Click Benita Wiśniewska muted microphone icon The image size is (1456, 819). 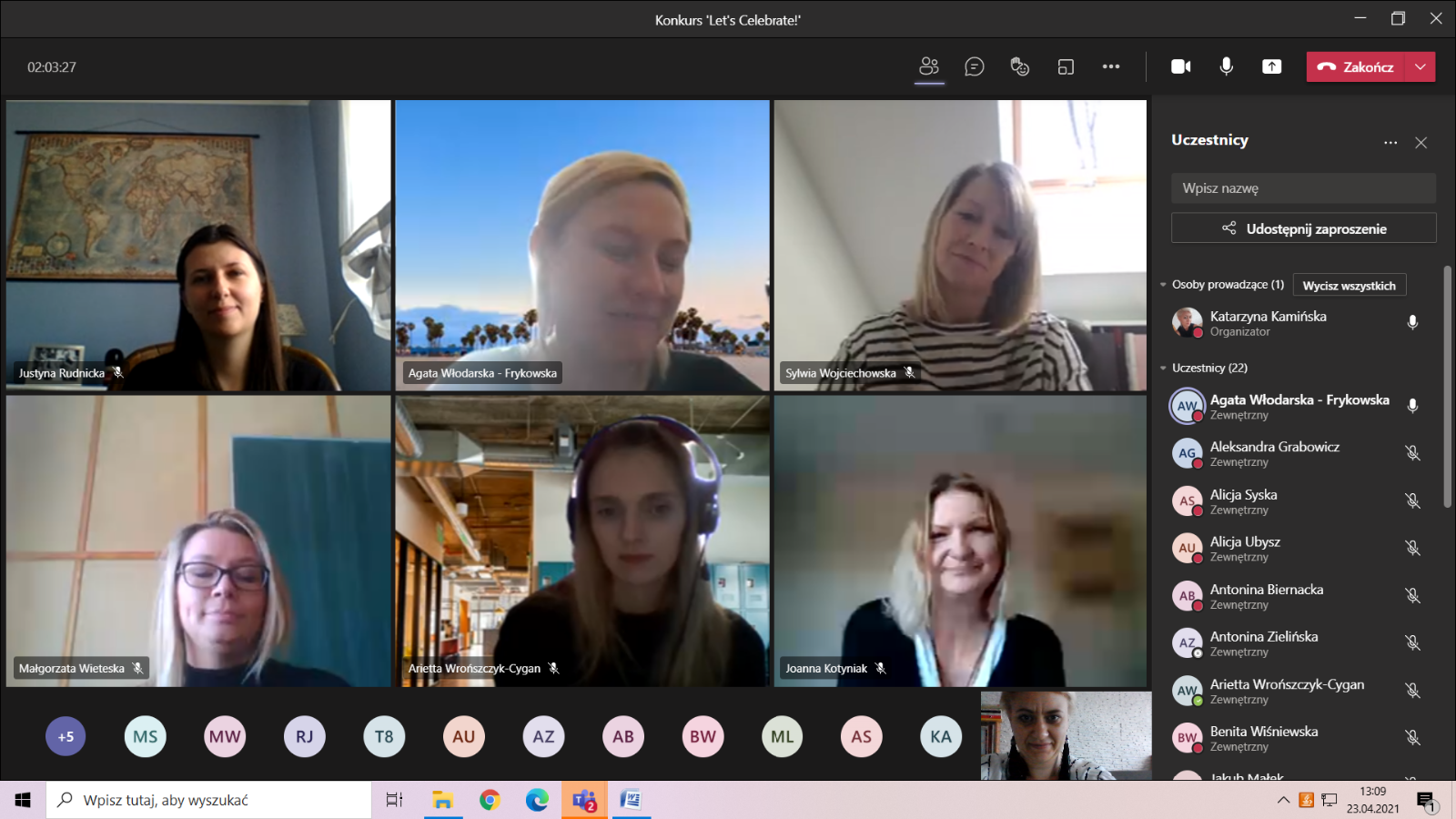pos(1412,737)
